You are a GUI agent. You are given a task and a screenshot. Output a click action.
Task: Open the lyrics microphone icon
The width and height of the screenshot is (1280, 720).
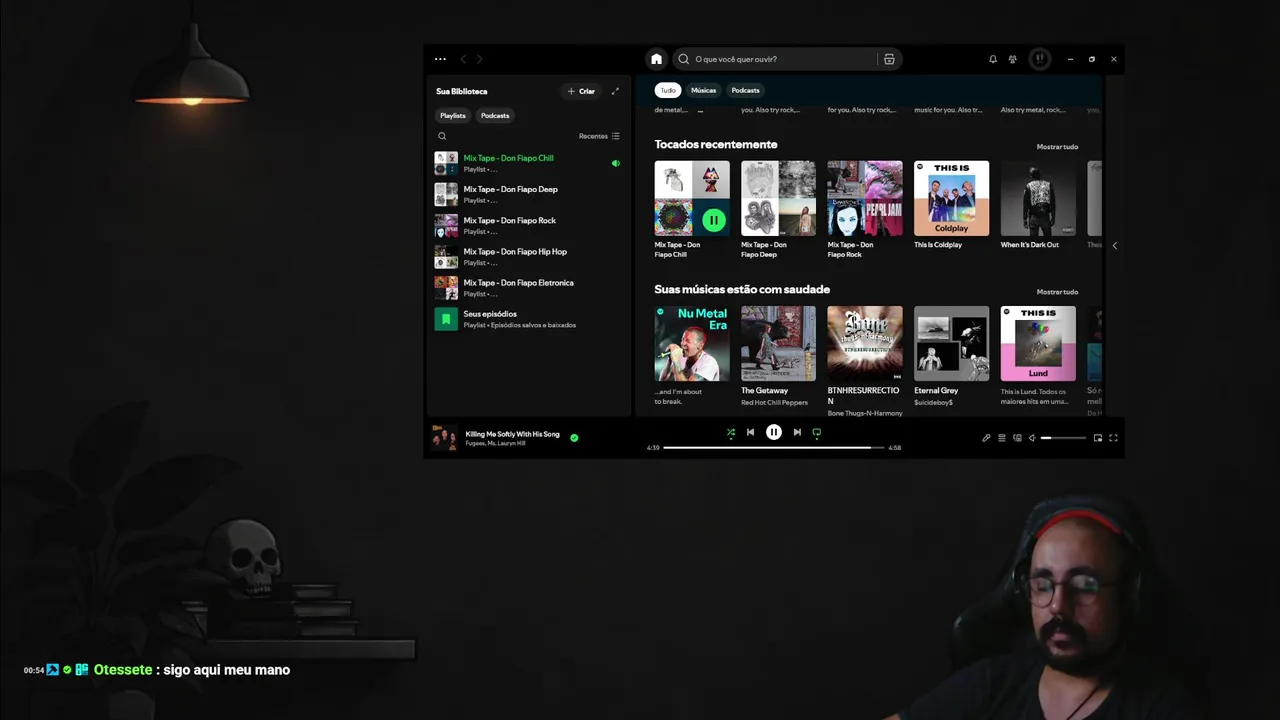coord(986,438)
